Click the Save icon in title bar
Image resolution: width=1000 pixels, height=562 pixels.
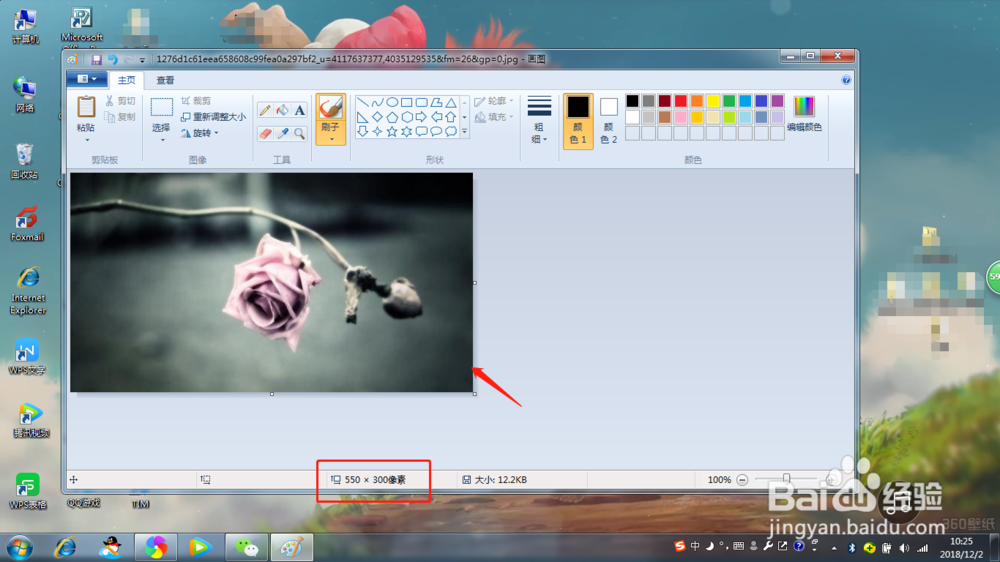(x=96, y=59)
